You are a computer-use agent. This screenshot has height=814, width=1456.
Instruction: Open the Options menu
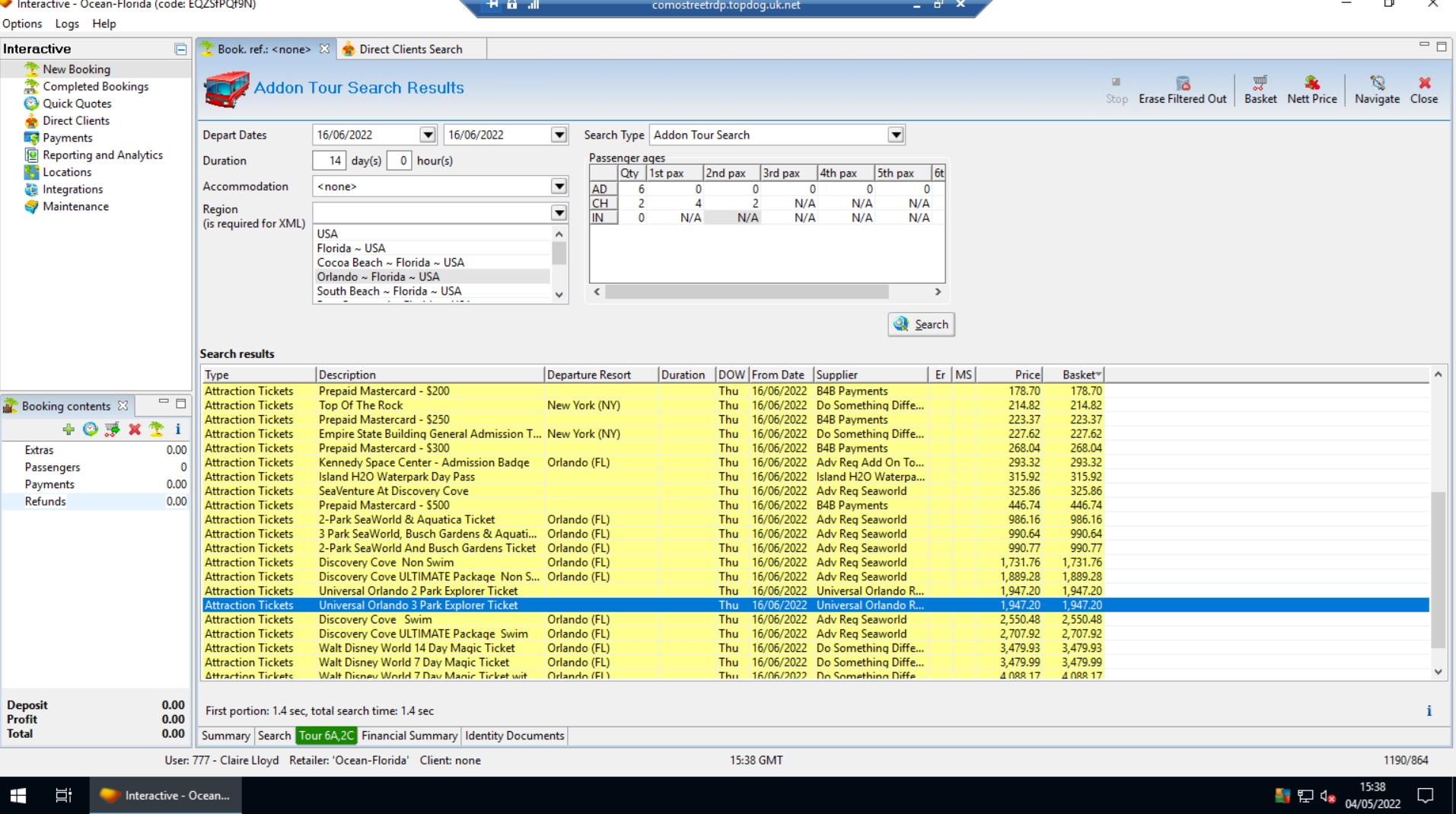[x=22, y=24]
